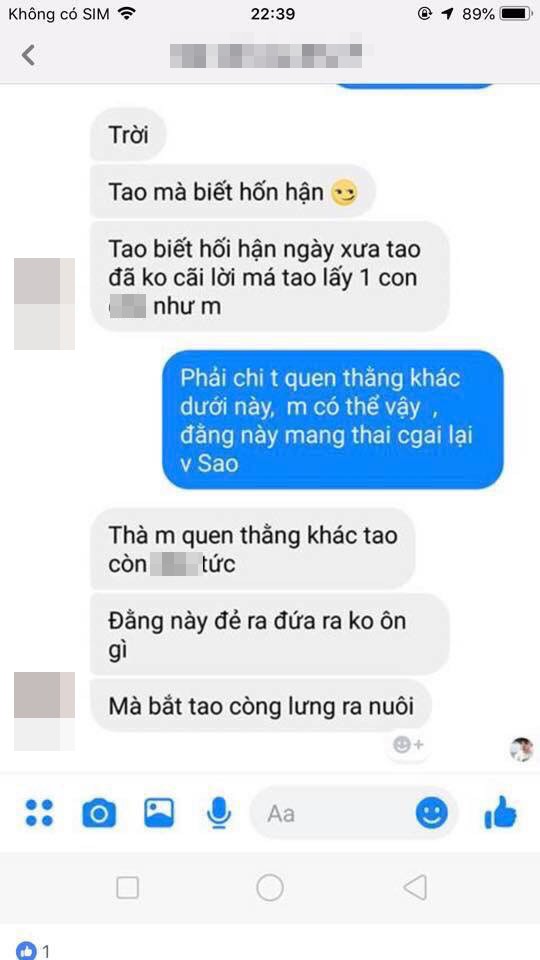
Task: Tap the small seen-by avatar at the right
Action: (522, 749)
